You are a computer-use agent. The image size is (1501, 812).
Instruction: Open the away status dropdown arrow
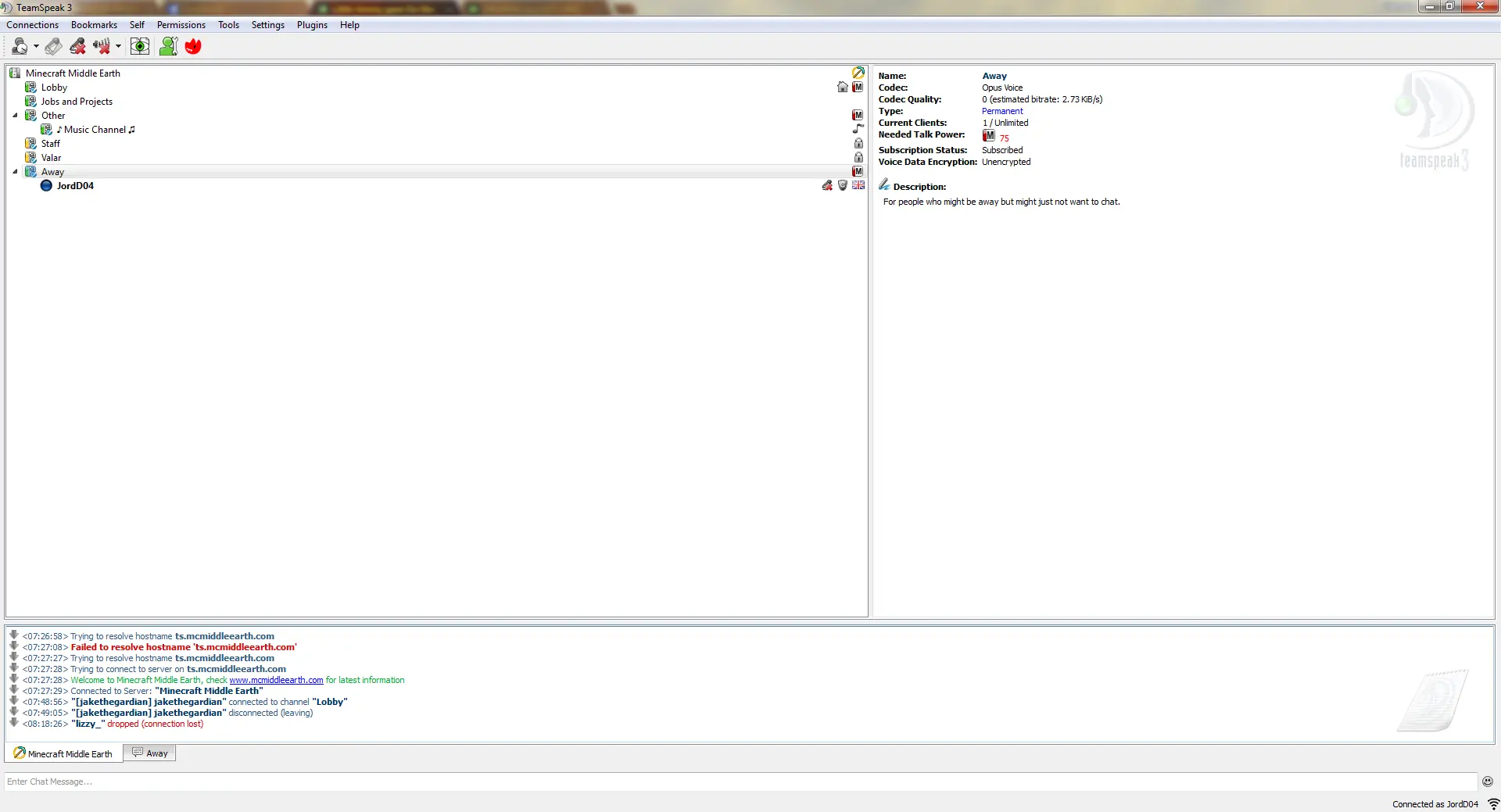[x=36, y=47]
